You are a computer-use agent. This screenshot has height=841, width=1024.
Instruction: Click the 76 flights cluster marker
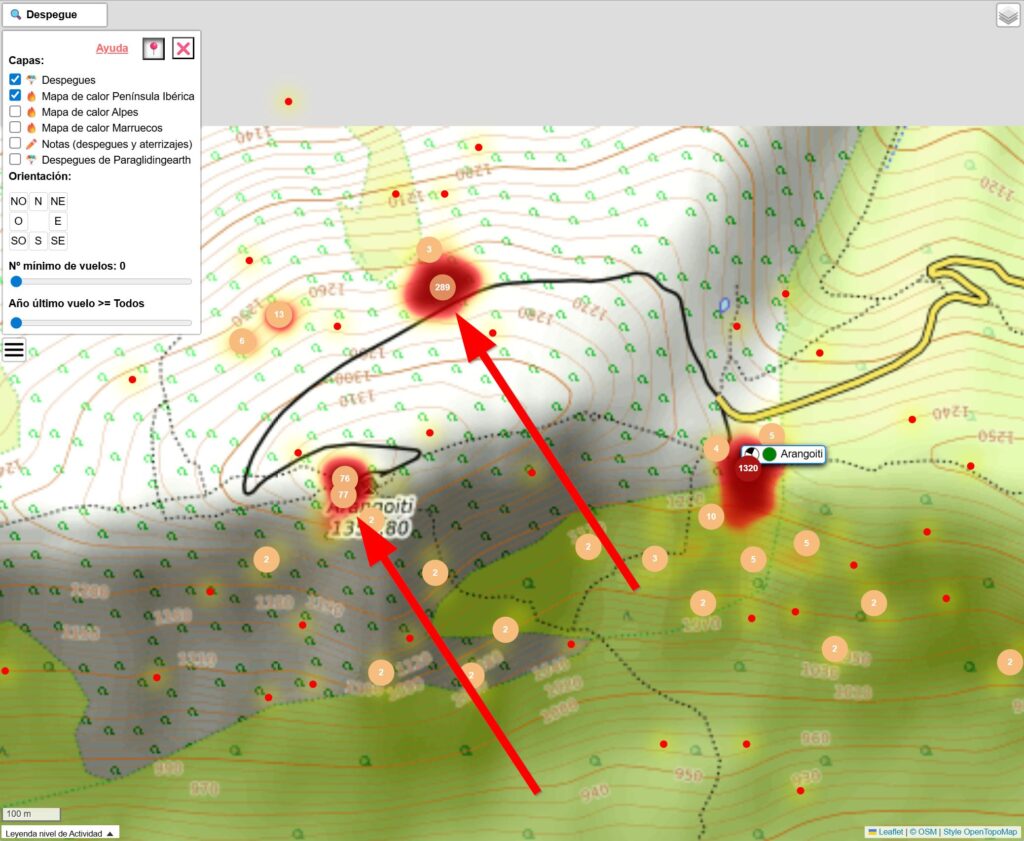[x=344, y=477]
